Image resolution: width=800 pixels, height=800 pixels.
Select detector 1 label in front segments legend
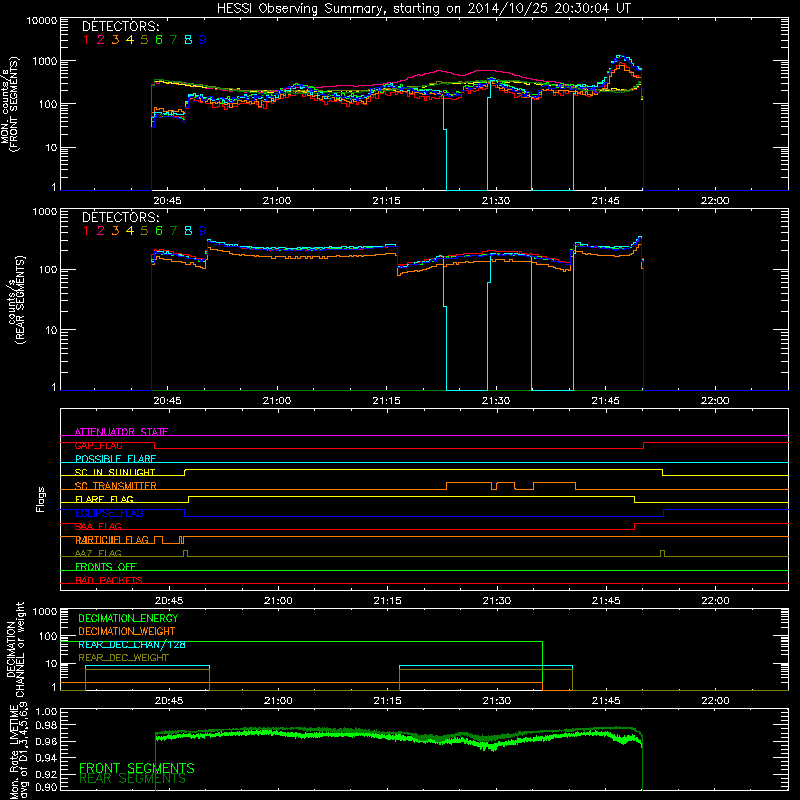(86, 40)
